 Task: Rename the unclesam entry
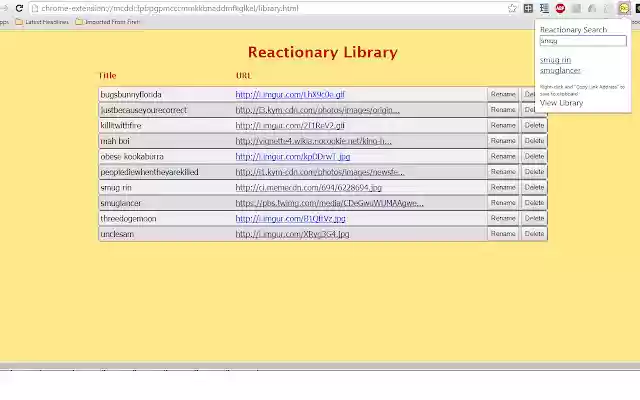click(x=503, y=234)
